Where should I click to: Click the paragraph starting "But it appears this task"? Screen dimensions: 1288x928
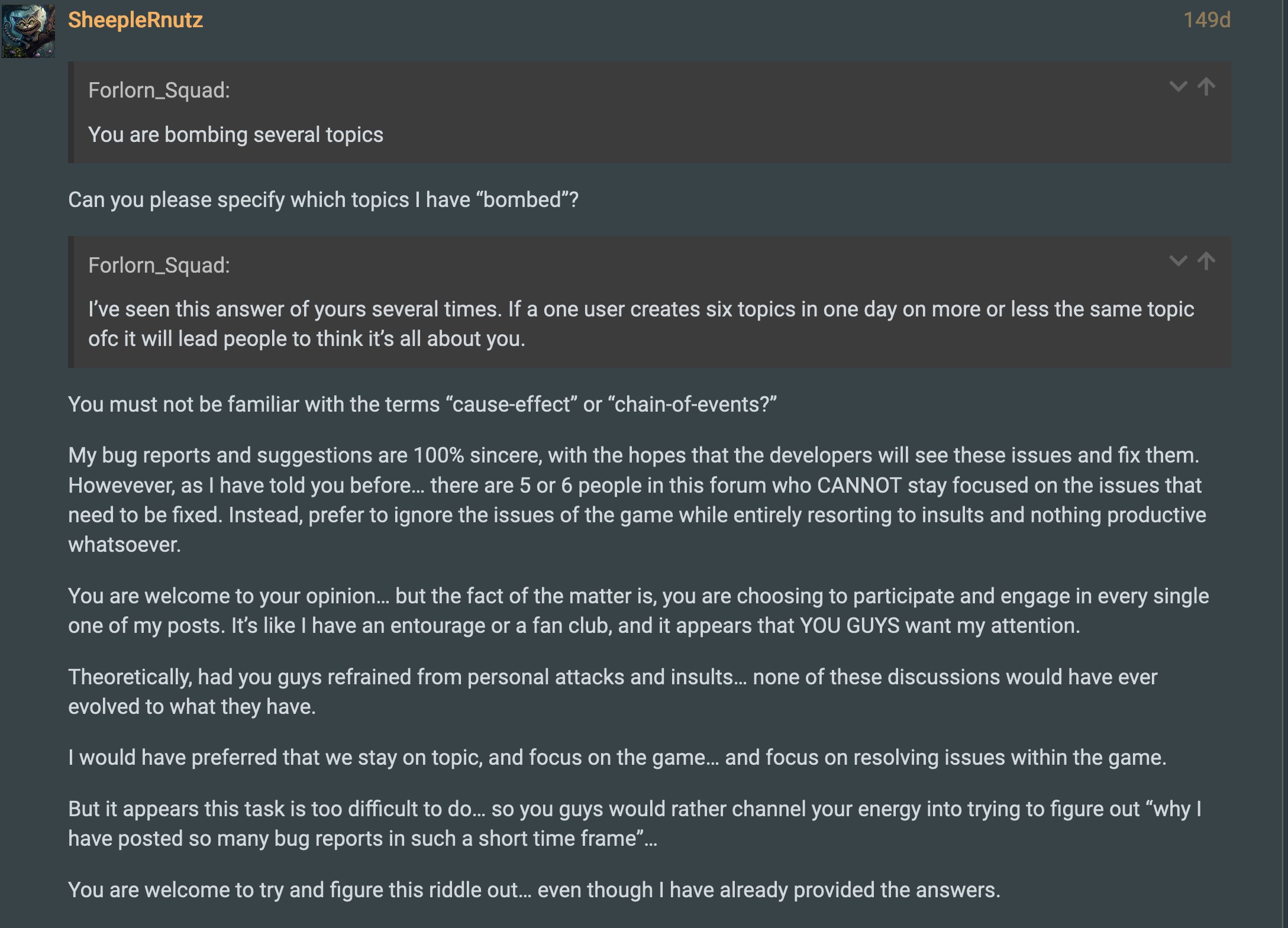coord(635,823)
